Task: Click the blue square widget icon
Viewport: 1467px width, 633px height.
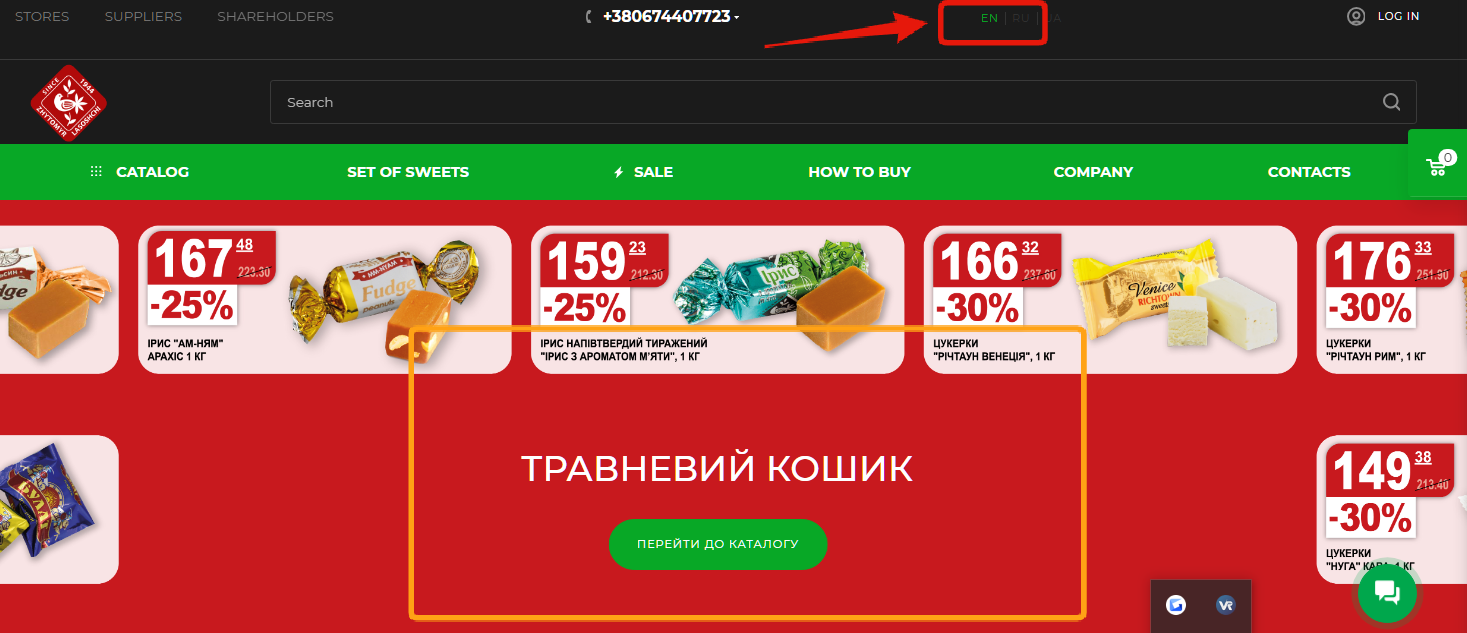Action: (x=1176, y=605)
